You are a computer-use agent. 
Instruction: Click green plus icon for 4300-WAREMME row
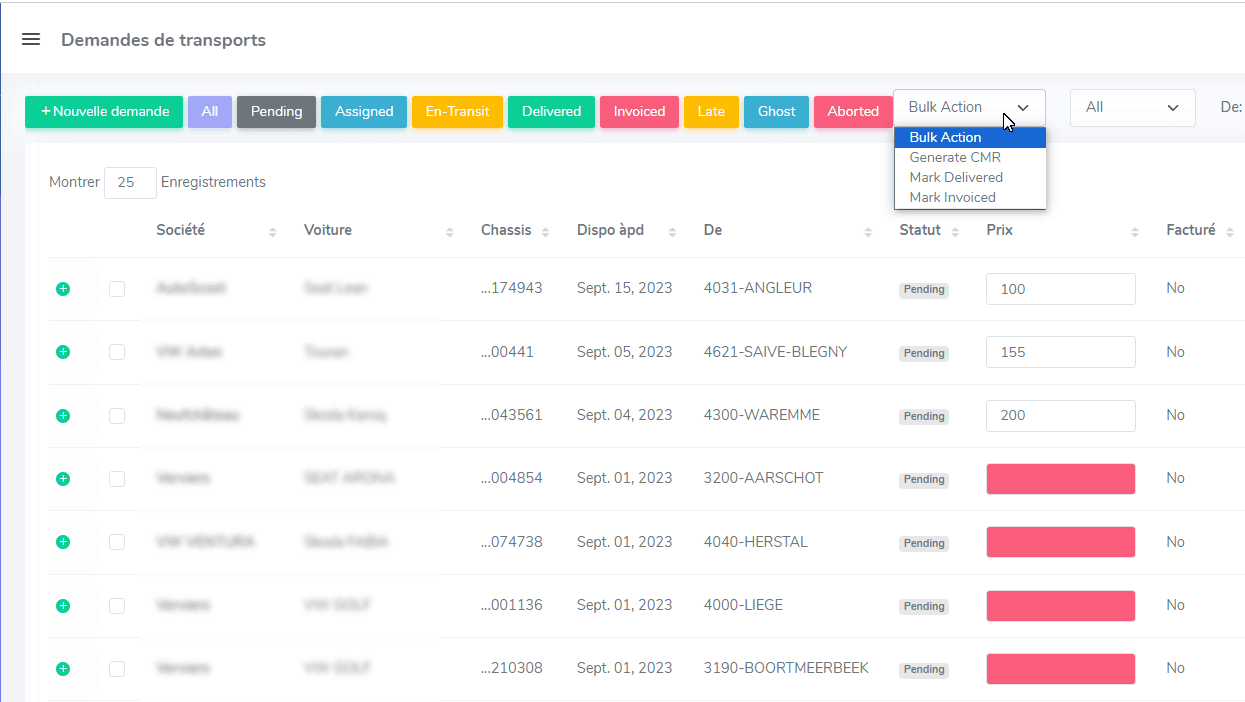tap(63, 415)
